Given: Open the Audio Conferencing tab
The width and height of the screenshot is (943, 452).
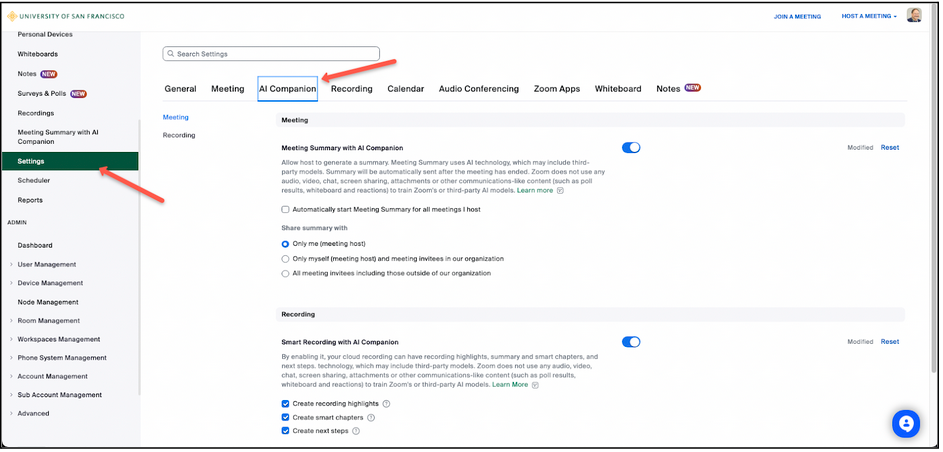Looking at the screenshot, I should (x=478, y=89).
